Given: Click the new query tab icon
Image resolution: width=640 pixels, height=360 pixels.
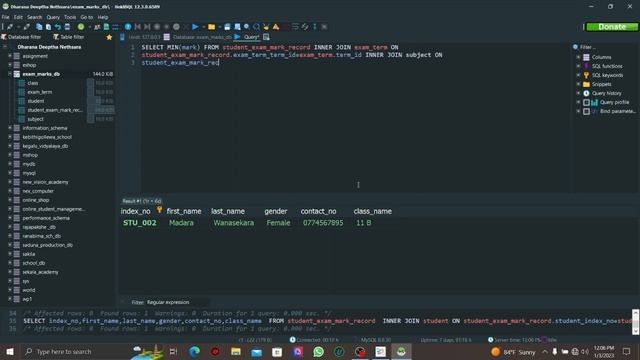Looking at the screenshot, I should 266,37.
